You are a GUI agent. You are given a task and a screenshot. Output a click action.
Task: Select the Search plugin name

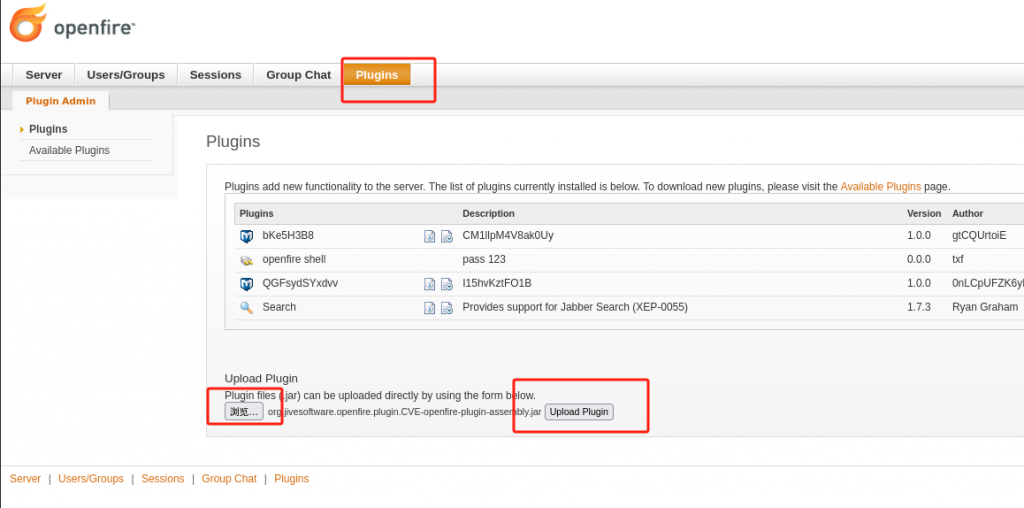(x=279, y=307)
